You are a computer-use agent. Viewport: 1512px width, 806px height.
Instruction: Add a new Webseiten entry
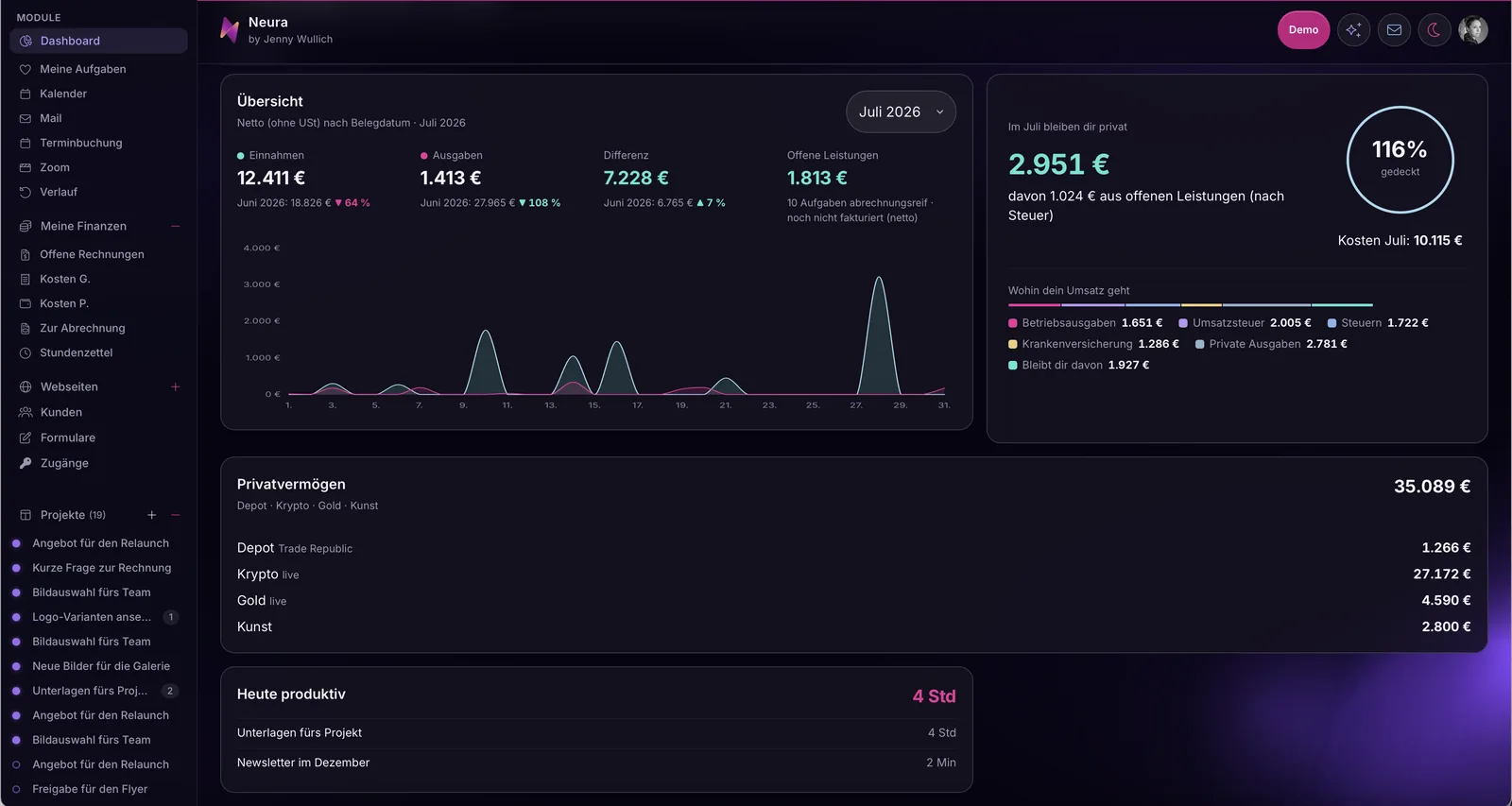(175, 386)
